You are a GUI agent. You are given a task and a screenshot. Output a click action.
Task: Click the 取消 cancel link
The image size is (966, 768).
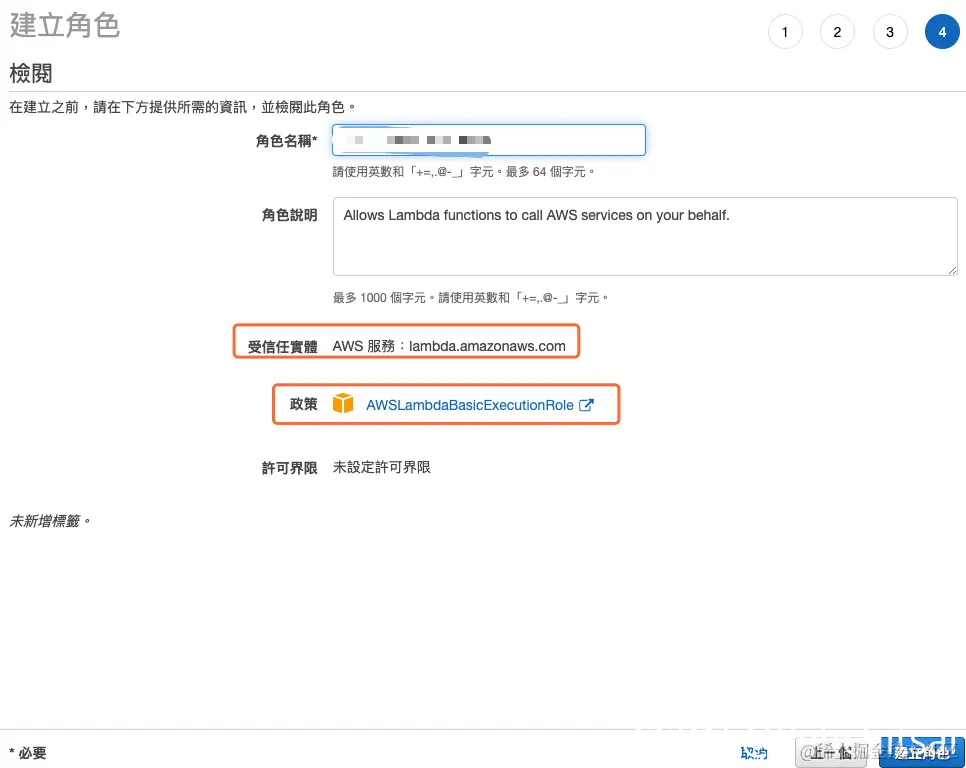click(754, 753)
